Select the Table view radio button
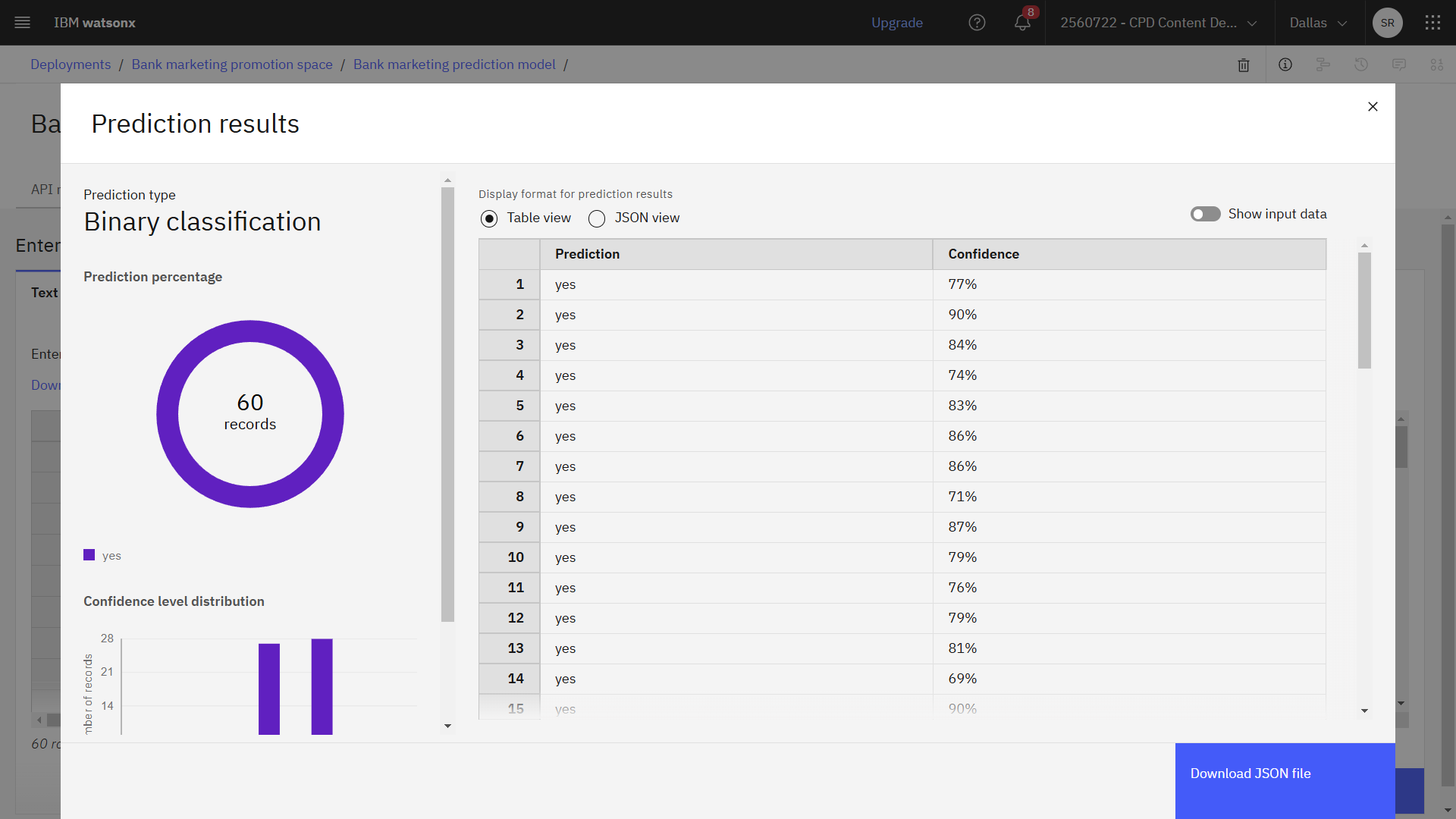Screen dimensions: 1456x819 pyautogui.click(x=490, y=219)
